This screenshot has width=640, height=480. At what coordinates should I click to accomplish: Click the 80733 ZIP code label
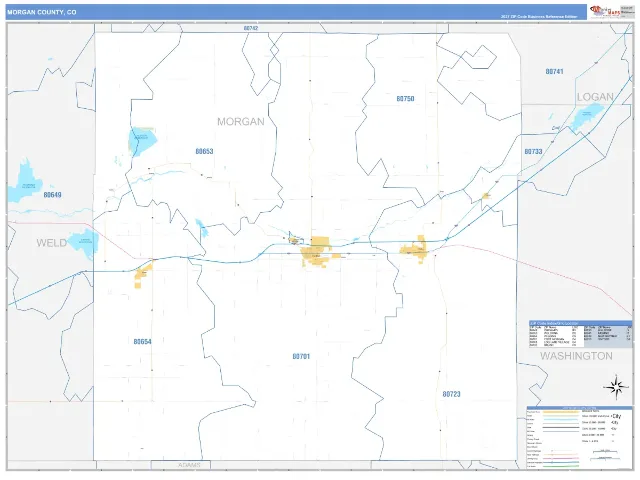[x=533, y=151]
